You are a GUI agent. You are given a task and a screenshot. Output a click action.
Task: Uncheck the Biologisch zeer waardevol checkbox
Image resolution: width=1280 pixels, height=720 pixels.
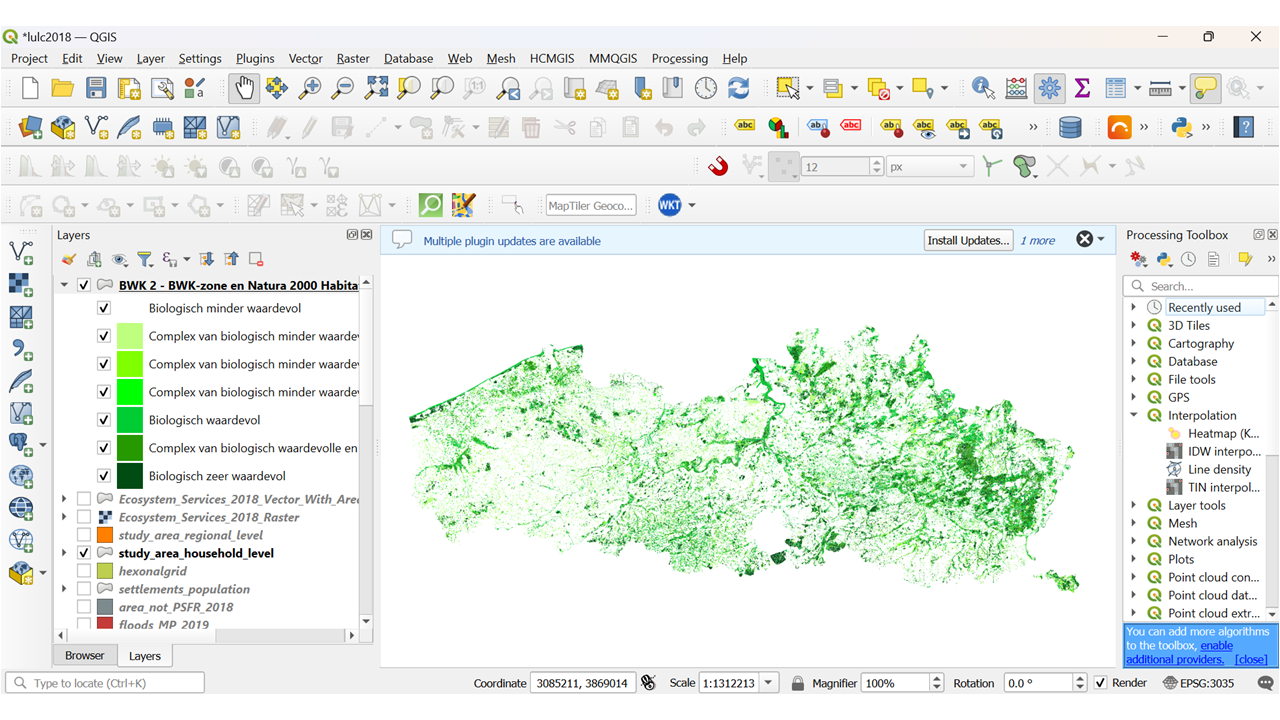click(x=104, y=476)
